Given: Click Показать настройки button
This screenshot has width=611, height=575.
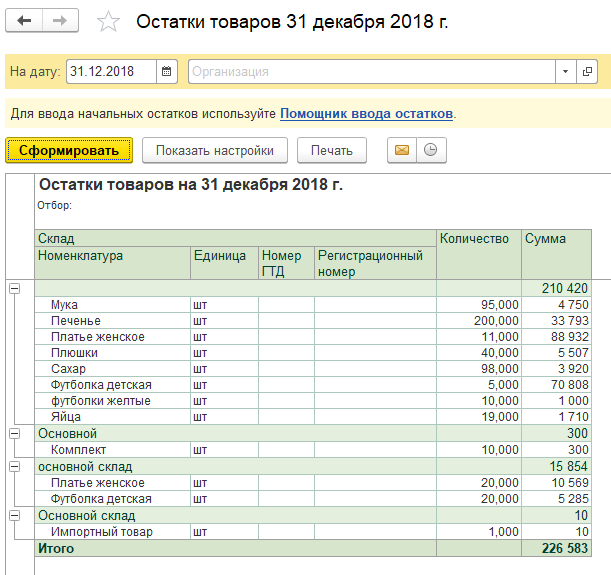Looking at the screenshot, I should 215,151.
